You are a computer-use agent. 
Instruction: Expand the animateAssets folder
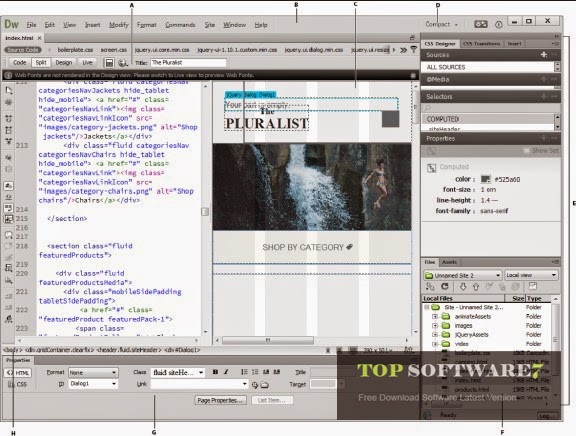[435, 316]
